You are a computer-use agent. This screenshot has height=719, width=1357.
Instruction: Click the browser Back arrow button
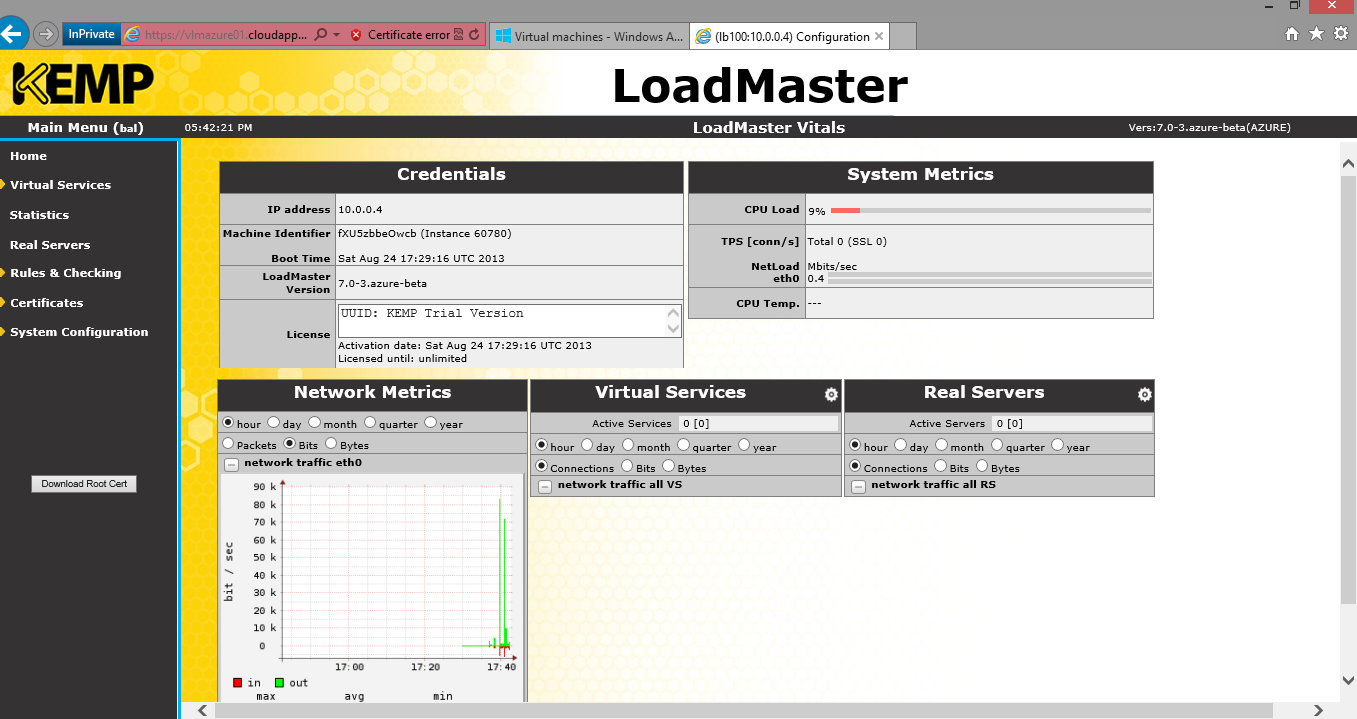coord(11,34)
